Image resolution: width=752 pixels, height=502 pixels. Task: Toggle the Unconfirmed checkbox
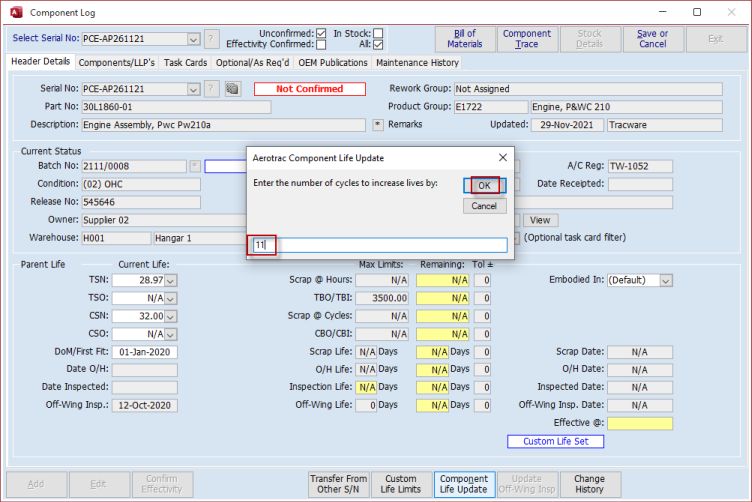[x=321, y=33]
